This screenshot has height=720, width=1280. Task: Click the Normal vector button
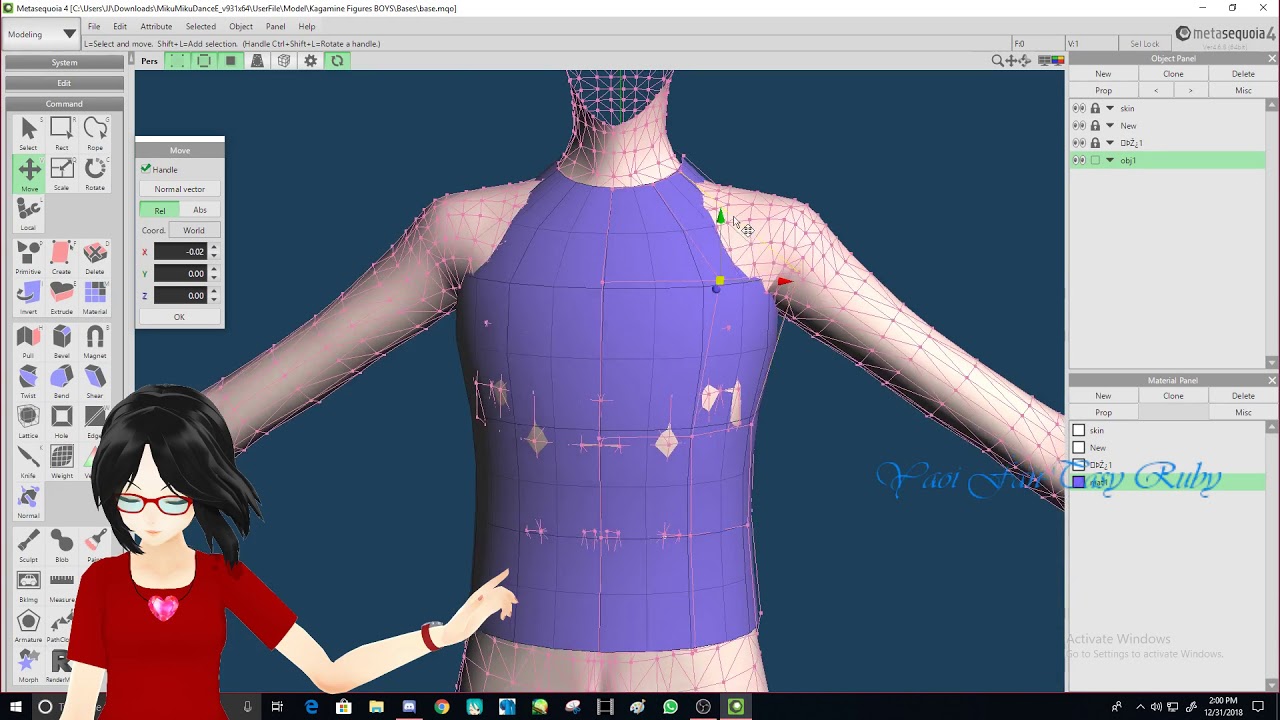tap(180, 189)
